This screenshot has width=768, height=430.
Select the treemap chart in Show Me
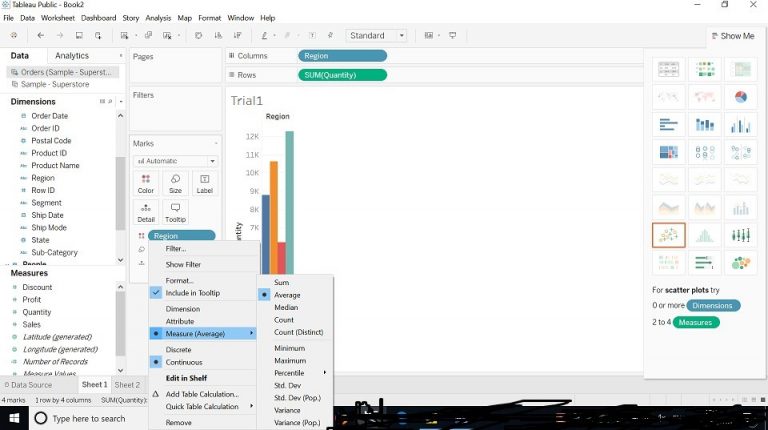tap(669, 152)
